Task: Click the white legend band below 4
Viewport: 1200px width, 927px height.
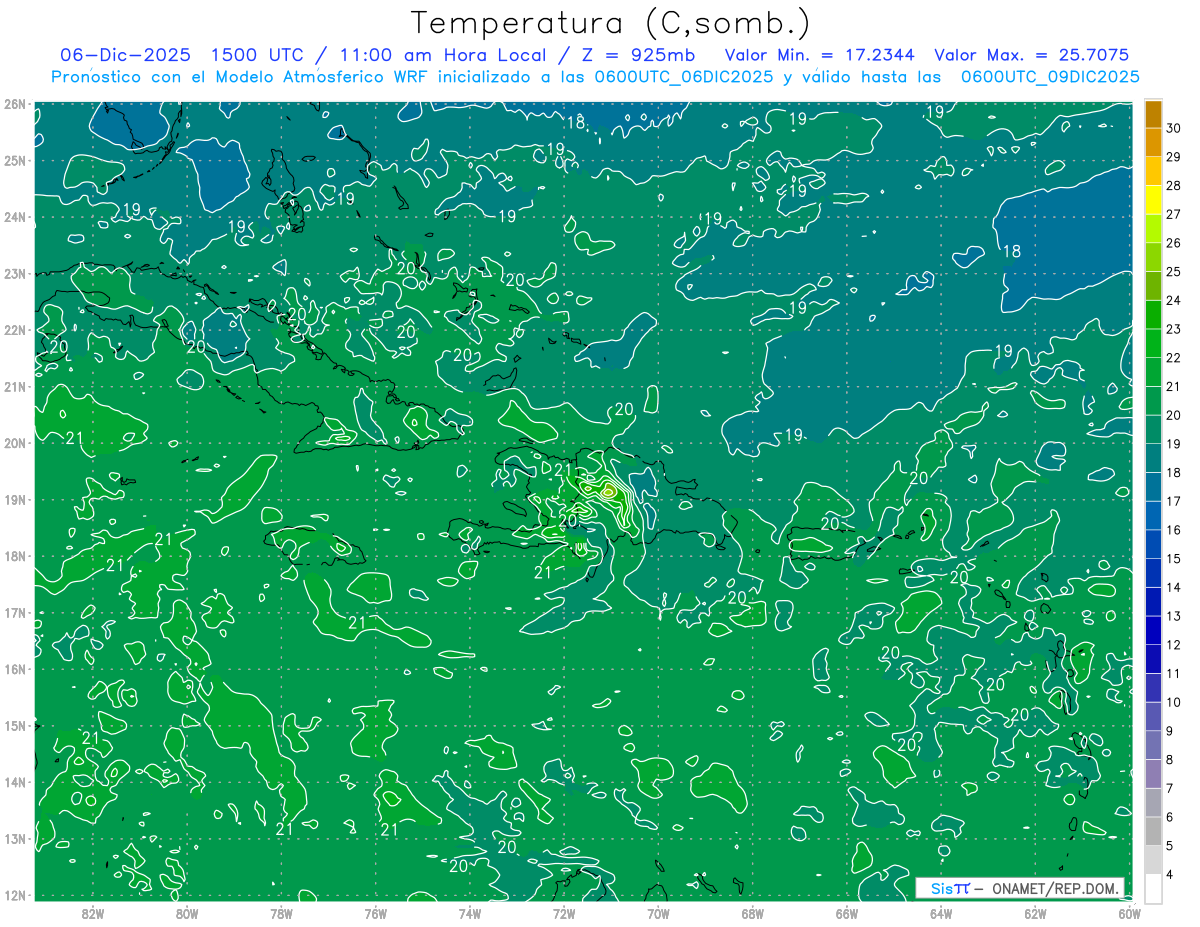Action: tap(1153, 888)
